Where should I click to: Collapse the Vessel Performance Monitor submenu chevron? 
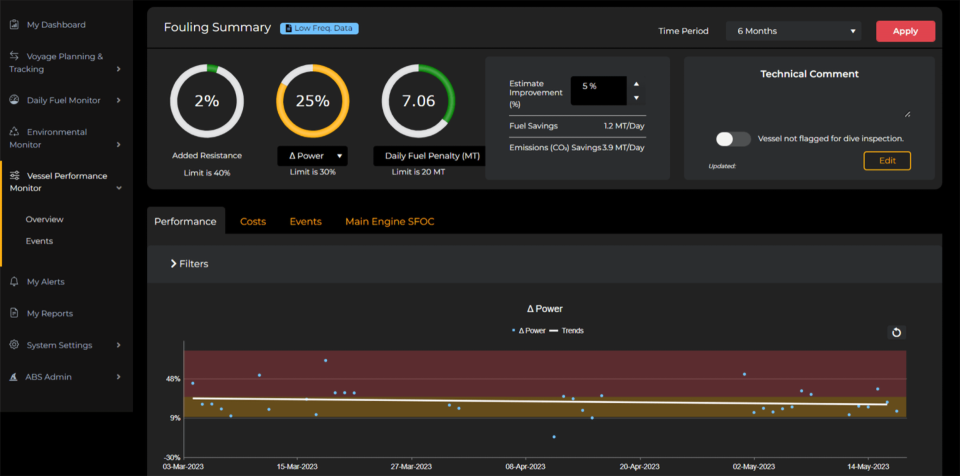(x=119, y=189)
